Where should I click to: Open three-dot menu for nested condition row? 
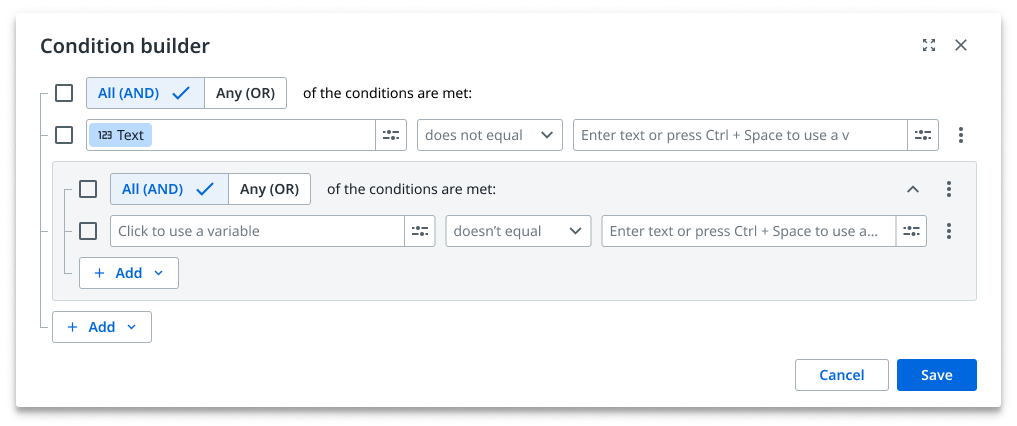[948, 231]
